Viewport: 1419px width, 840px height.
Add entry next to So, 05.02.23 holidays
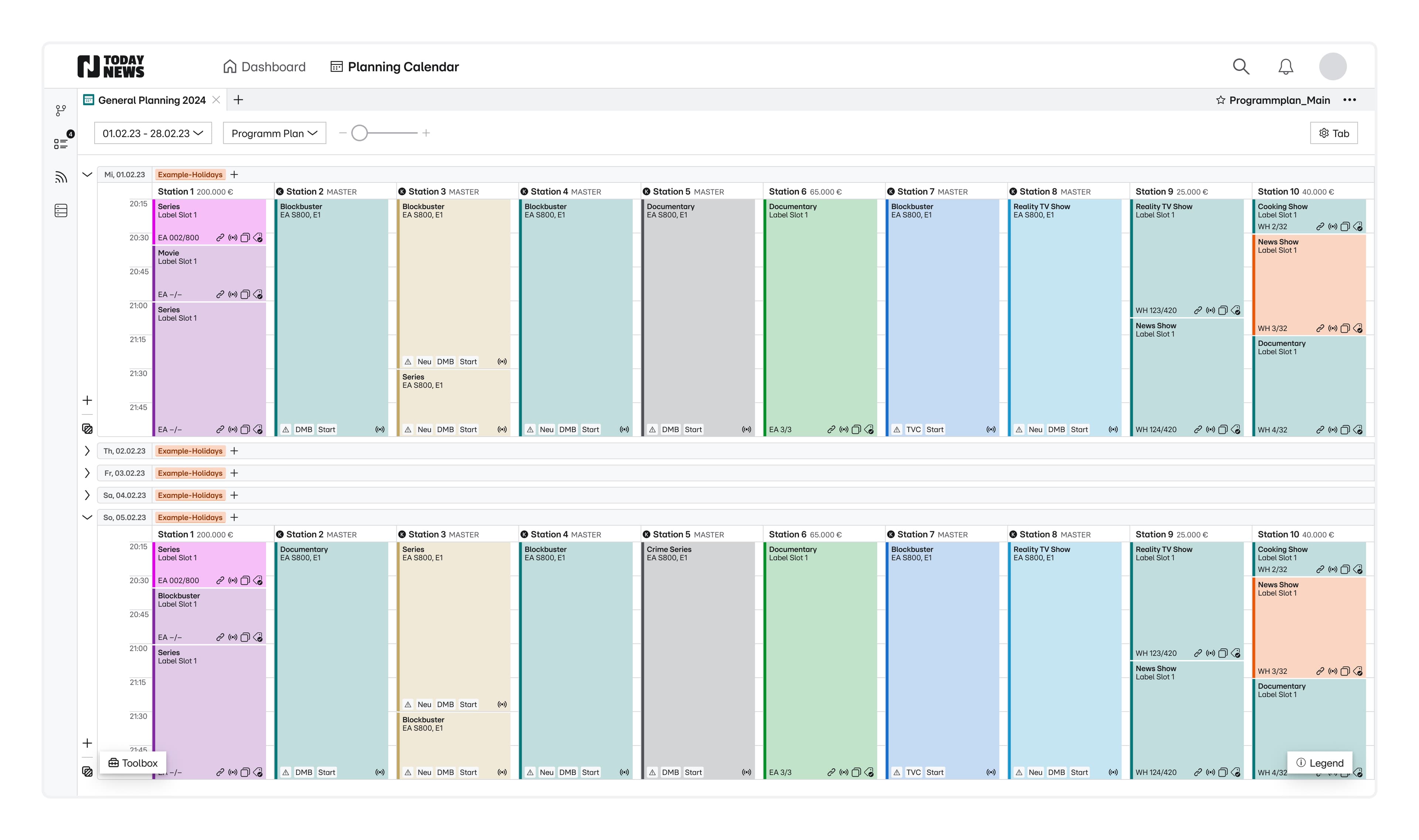pos(234,518)
